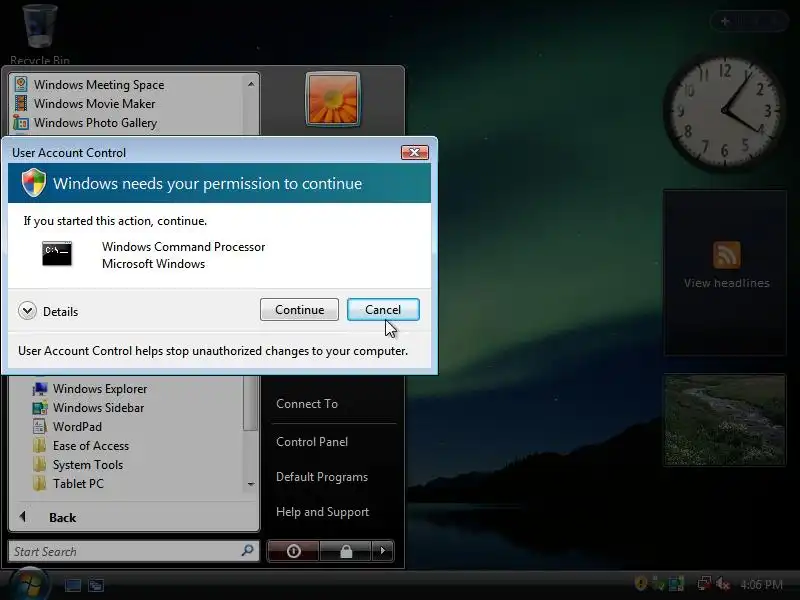
Task: Close the User Account Control dialog
Action: tap(414, 152)
